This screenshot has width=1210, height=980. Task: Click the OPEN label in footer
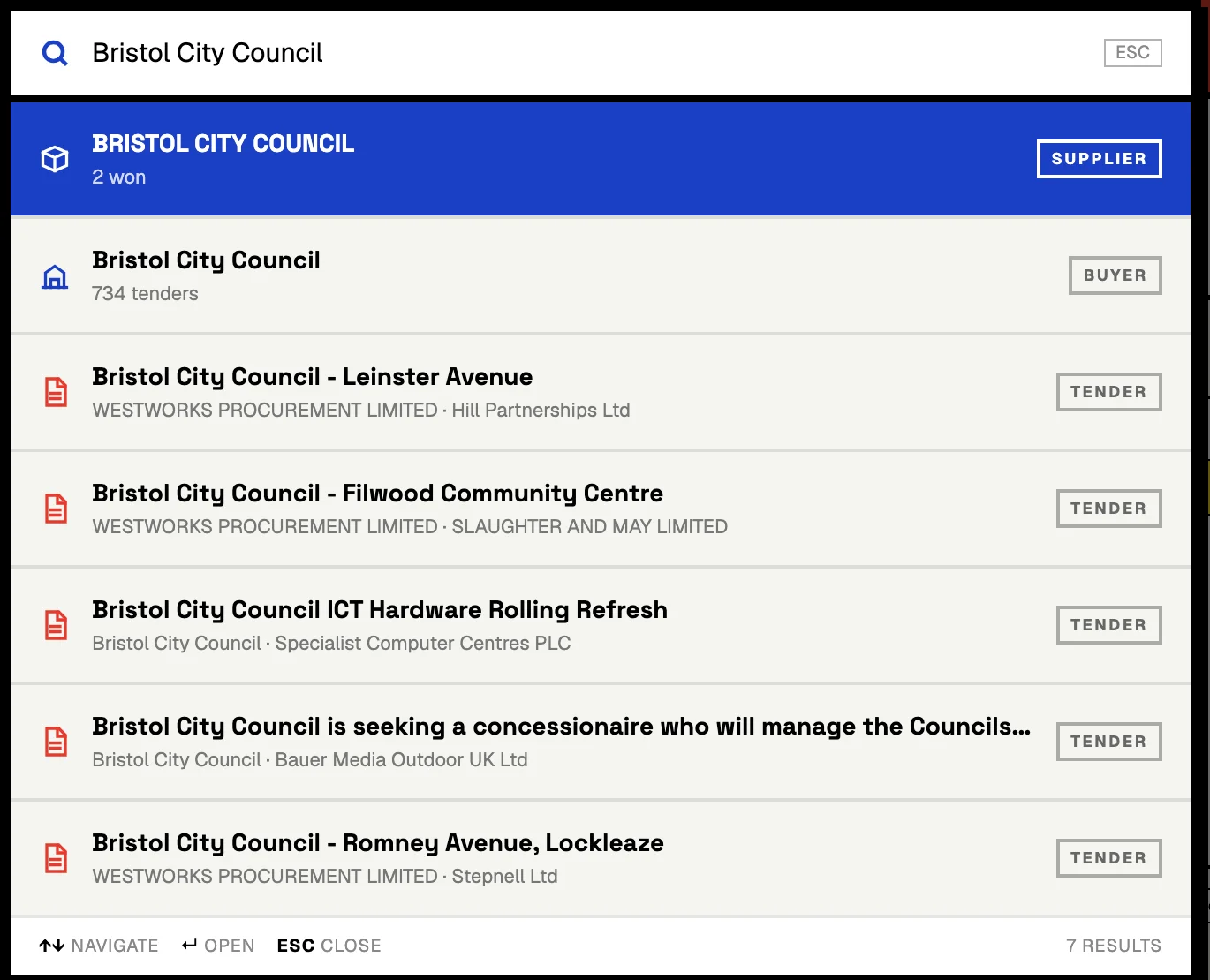(x=230, y=946)
